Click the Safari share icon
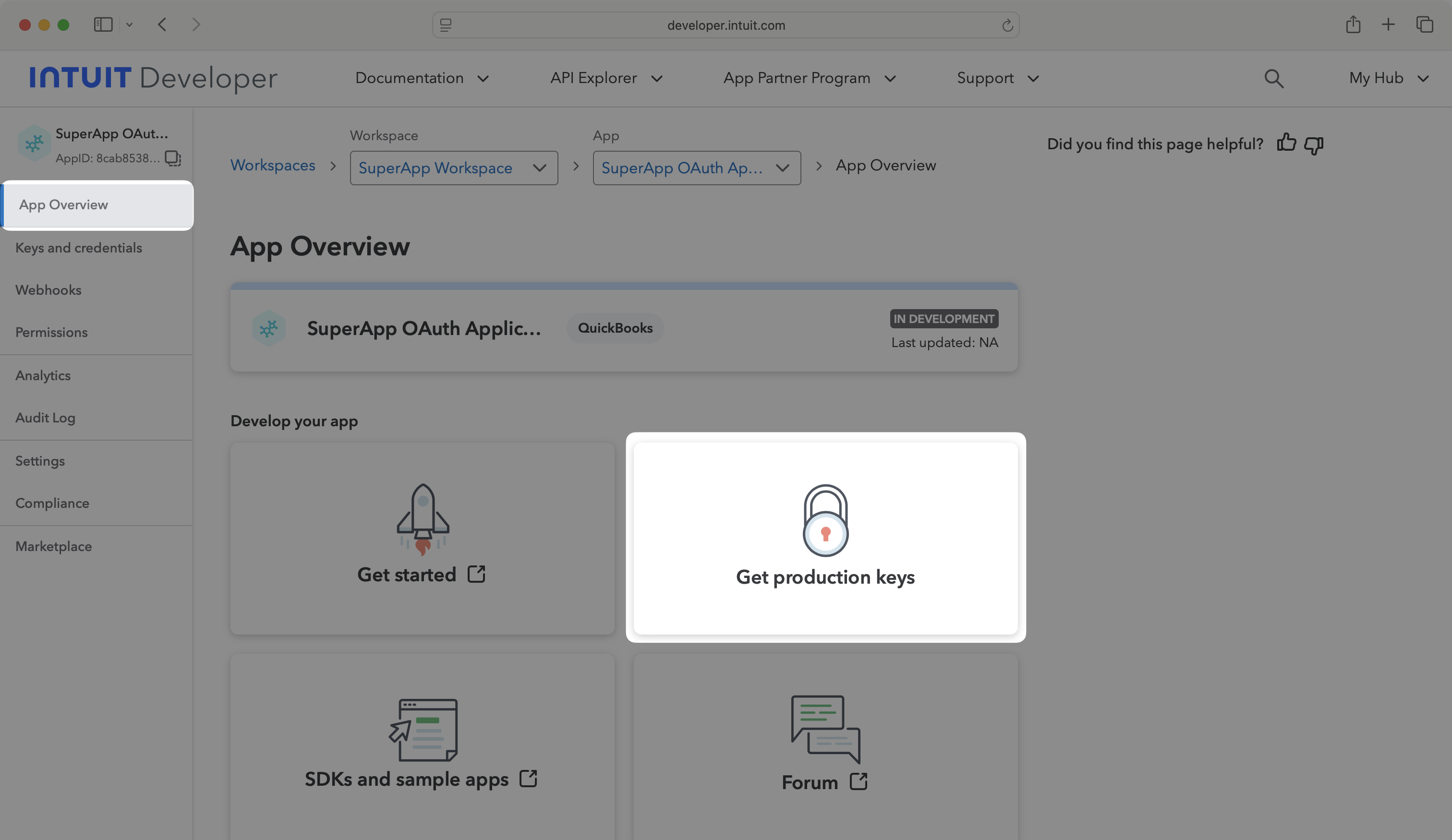This screenshot has width=1452, height=840. click(x=1354, y=24)
